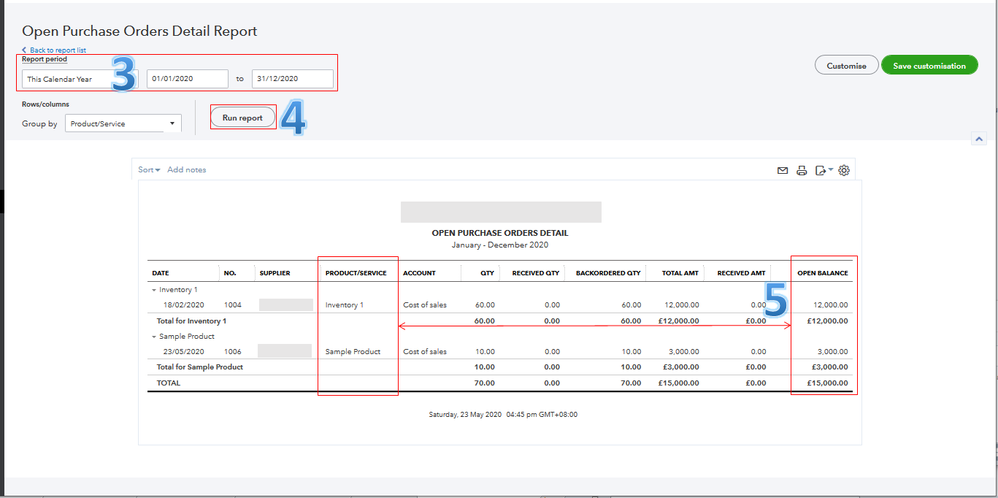The height and width of the screenshot is (498, 998).
Task: Click the OPEN PURCHASE ORDERS DETAIL title
Action: pos(500,233)
